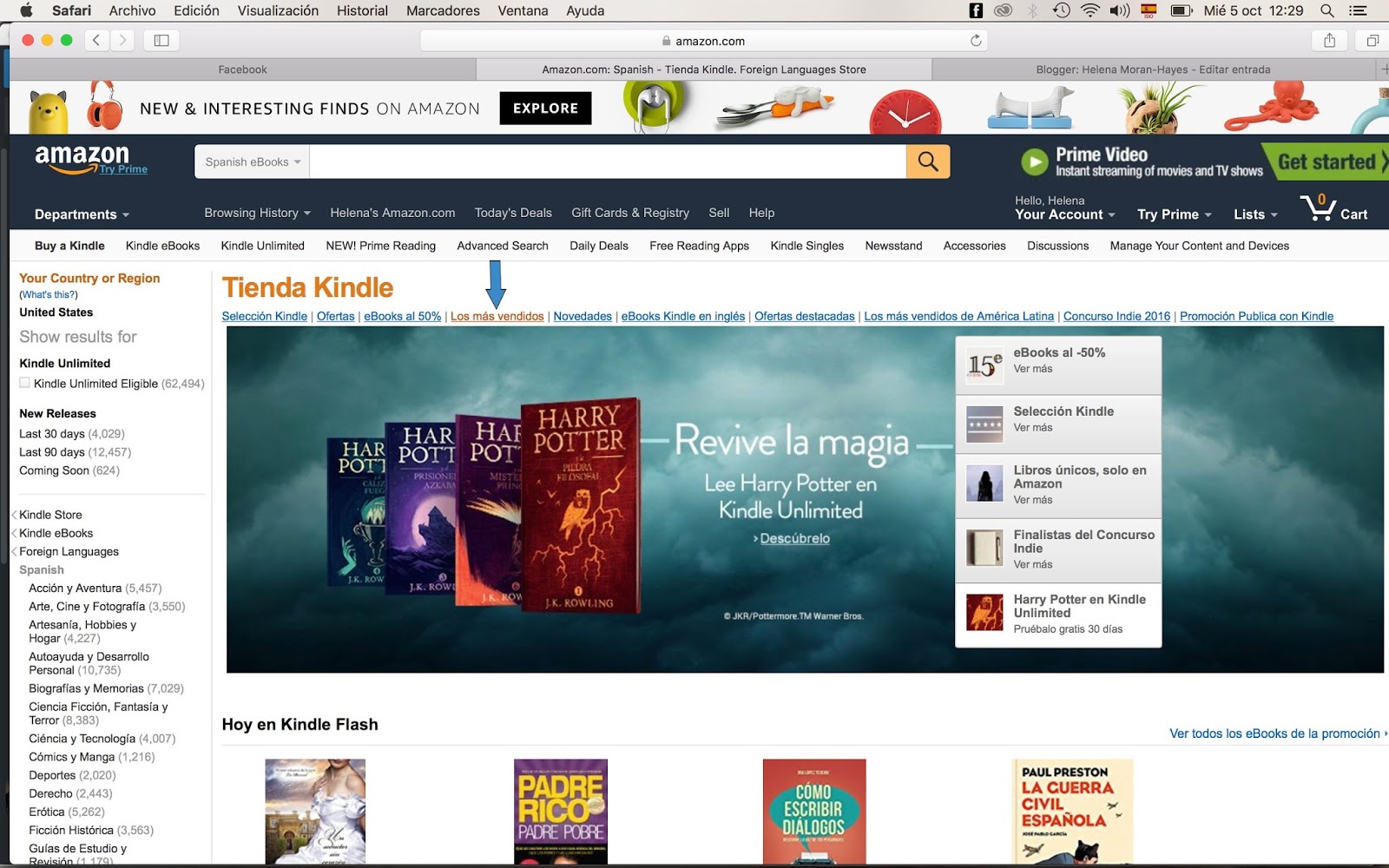Image resolution: width=1389 pixels, height=868 pixels.
Task: Click the Padre Rico Padre Pobre cover
Action: click(561, 812)
